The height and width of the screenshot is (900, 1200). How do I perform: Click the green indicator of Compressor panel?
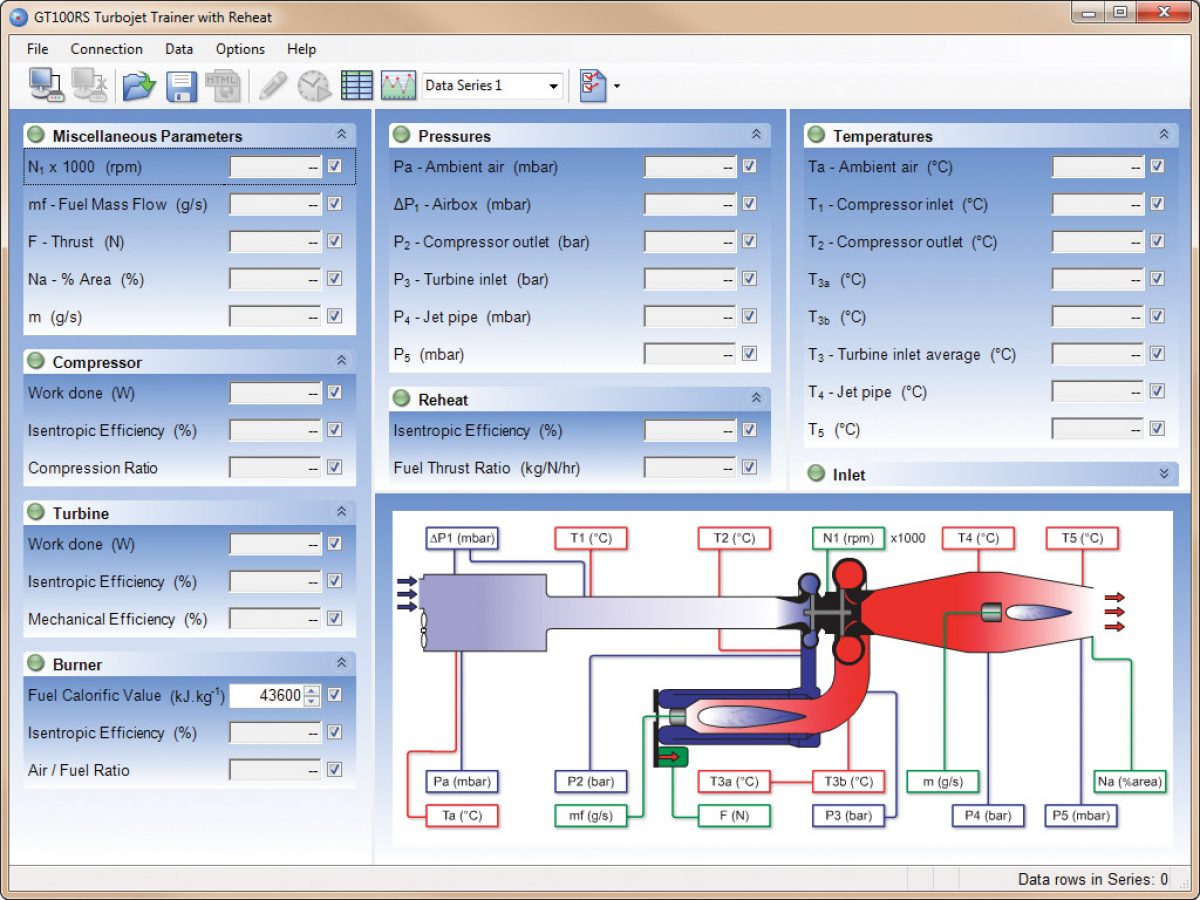(x=36, y=361)
